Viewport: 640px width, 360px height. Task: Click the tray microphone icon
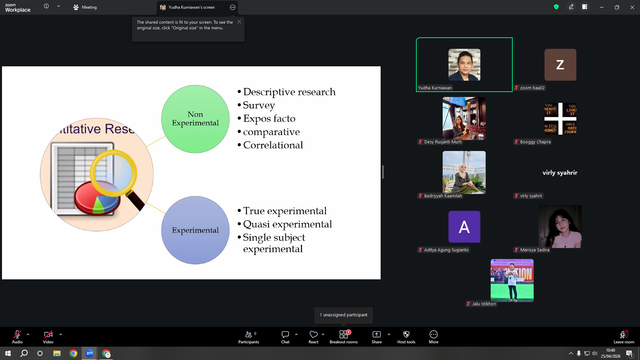[x=578, y=353]
